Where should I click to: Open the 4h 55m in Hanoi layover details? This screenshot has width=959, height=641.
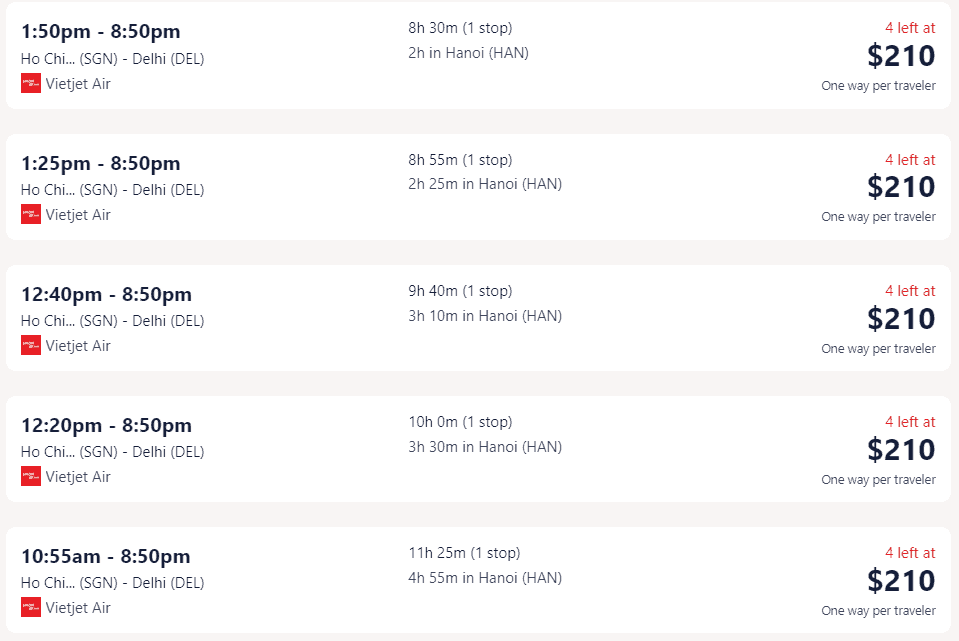tap(485, 578)
